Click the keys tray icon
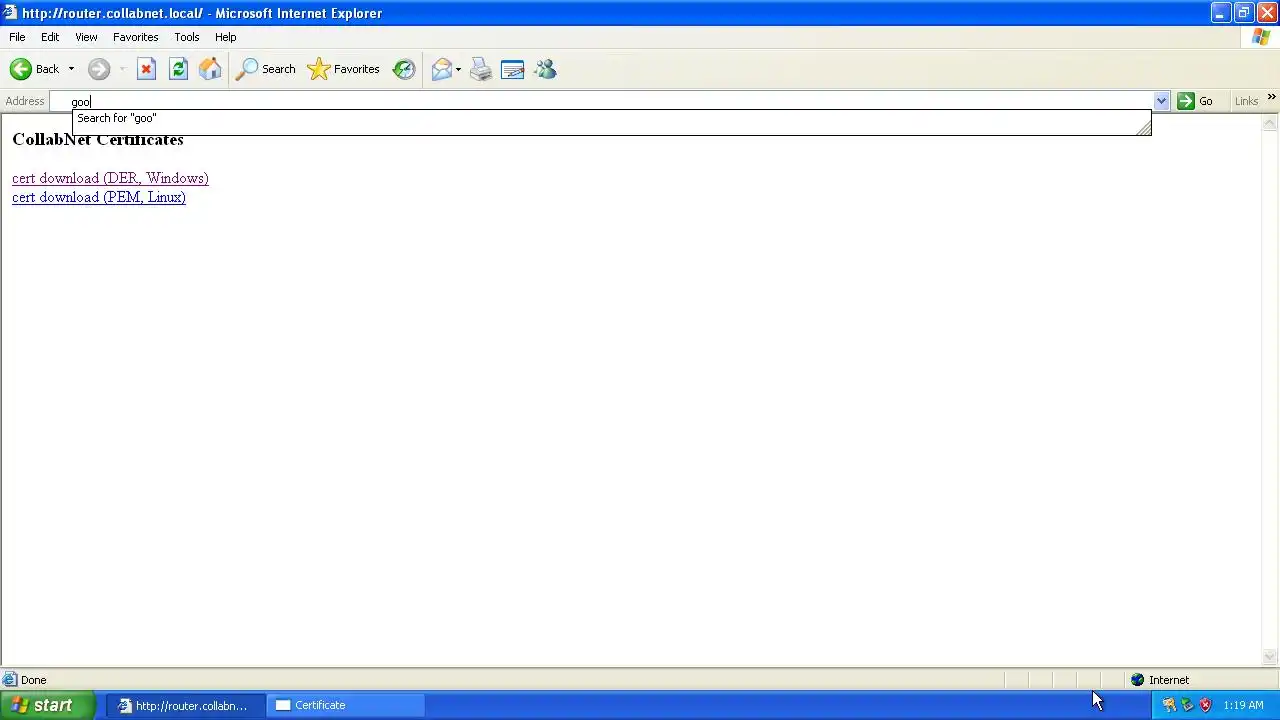Image resolution: width=1280 pixels, height=720 pixels. 1168,705
